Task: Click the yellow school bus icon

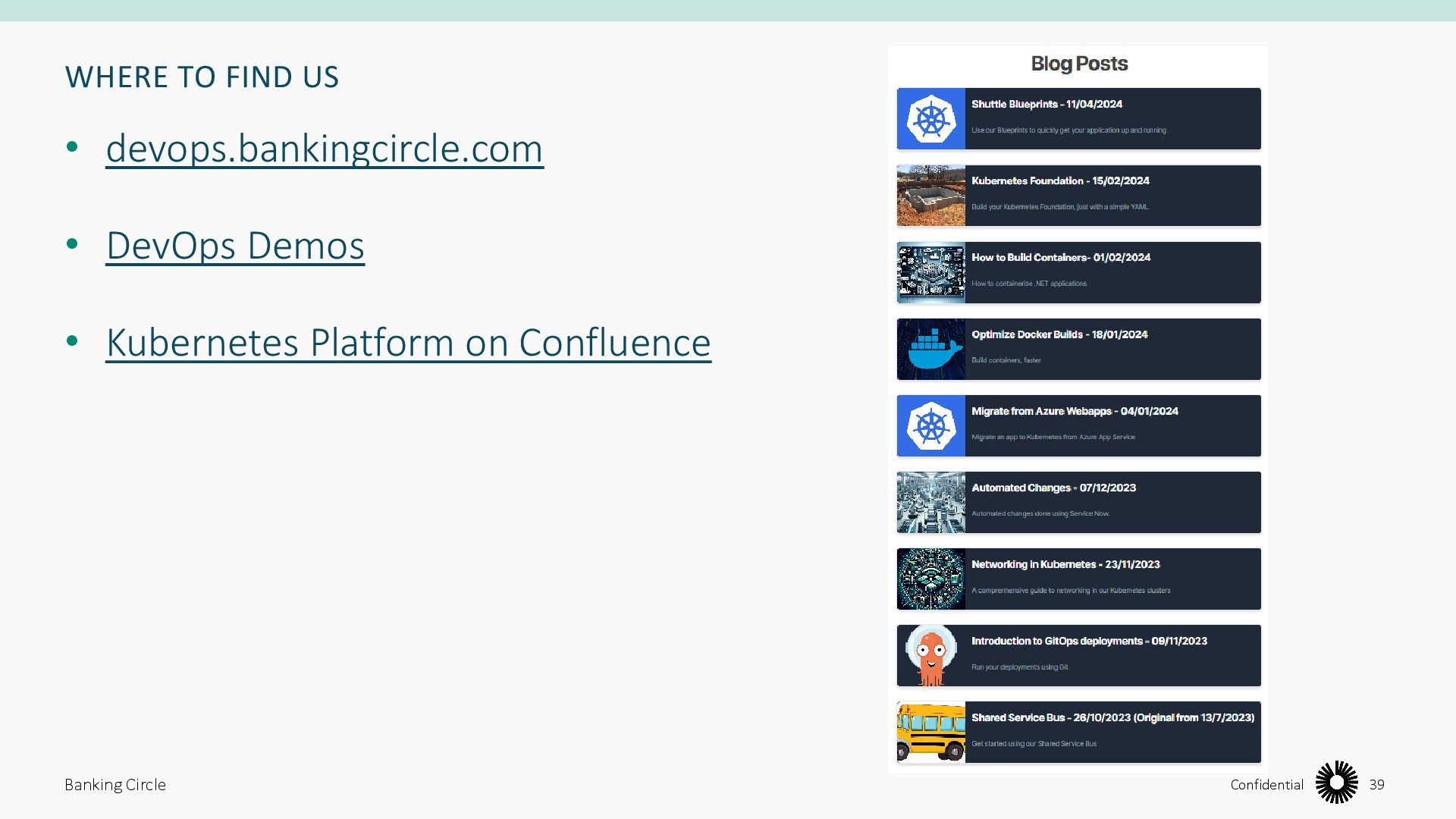Action: (930, 732)
